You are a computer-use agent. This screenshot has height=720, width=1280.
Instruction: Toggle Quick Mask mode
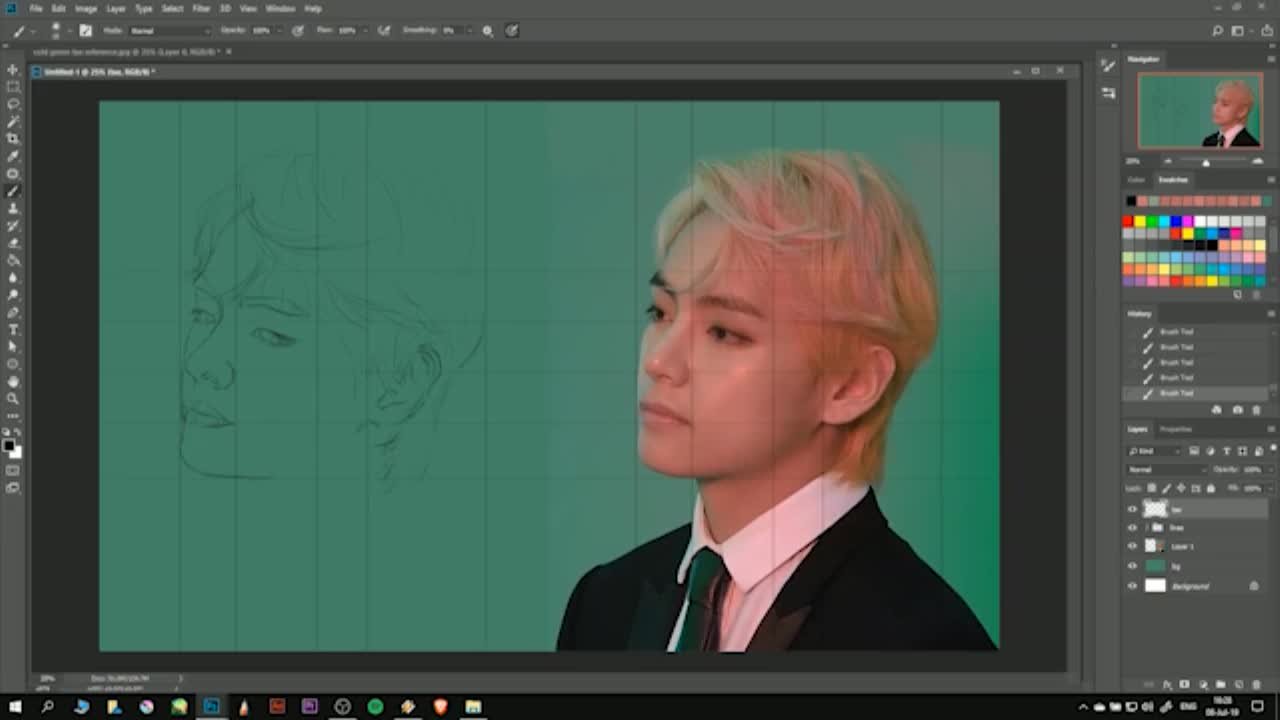[x=13, y=470]
